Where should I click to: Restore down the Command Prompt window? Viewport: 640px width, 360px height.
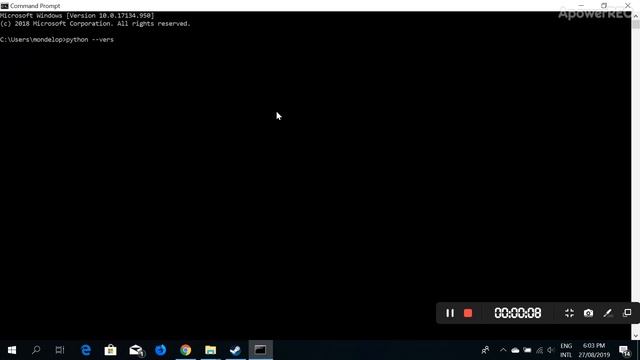[604, 5]
